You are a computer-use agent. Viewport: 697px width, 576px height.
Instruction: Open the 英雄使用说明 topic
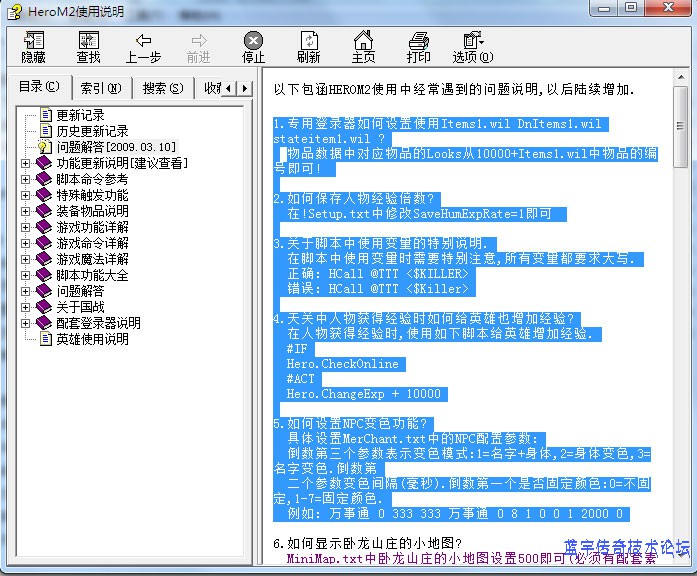[x=92, y=339]
